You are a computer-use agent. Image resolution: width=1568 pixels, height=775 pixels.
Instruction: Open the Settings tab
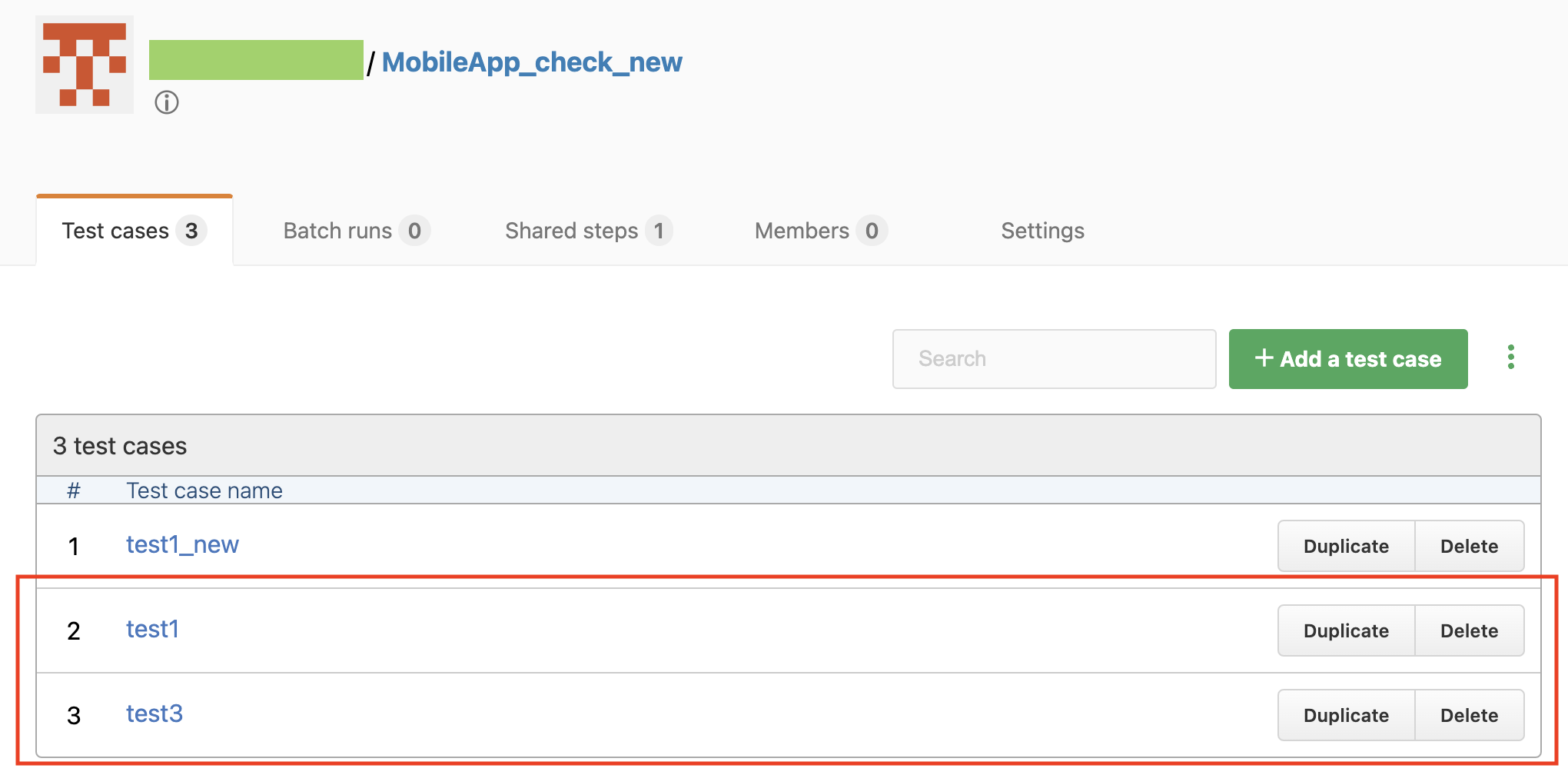click(x=1042, y=231)
